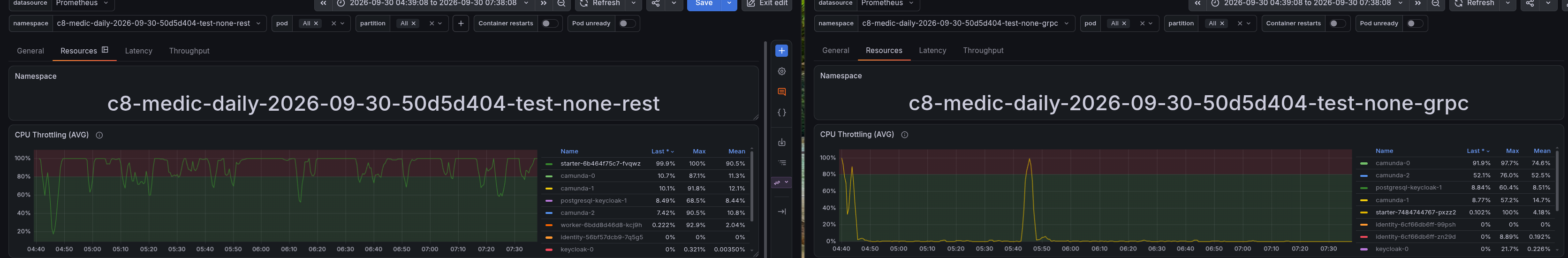This screenshot has width=1568, height=258.
Task: Sort rest legend by Name column
Action: click(x=569, y=152)
